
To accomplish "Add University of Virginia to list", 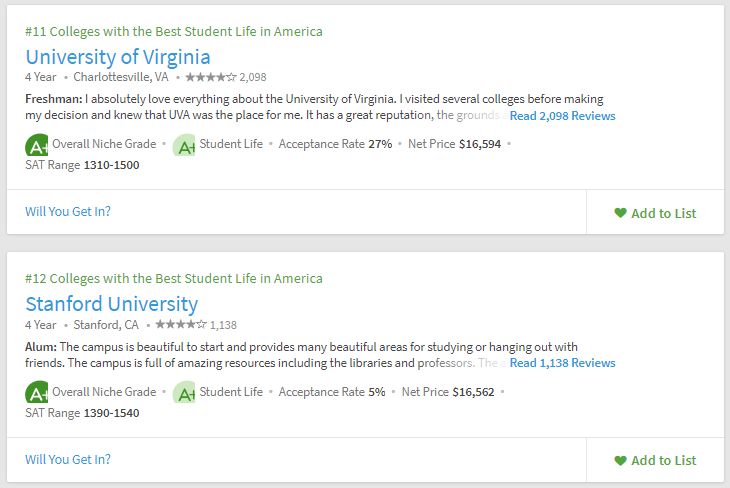I will coord(656,213).
